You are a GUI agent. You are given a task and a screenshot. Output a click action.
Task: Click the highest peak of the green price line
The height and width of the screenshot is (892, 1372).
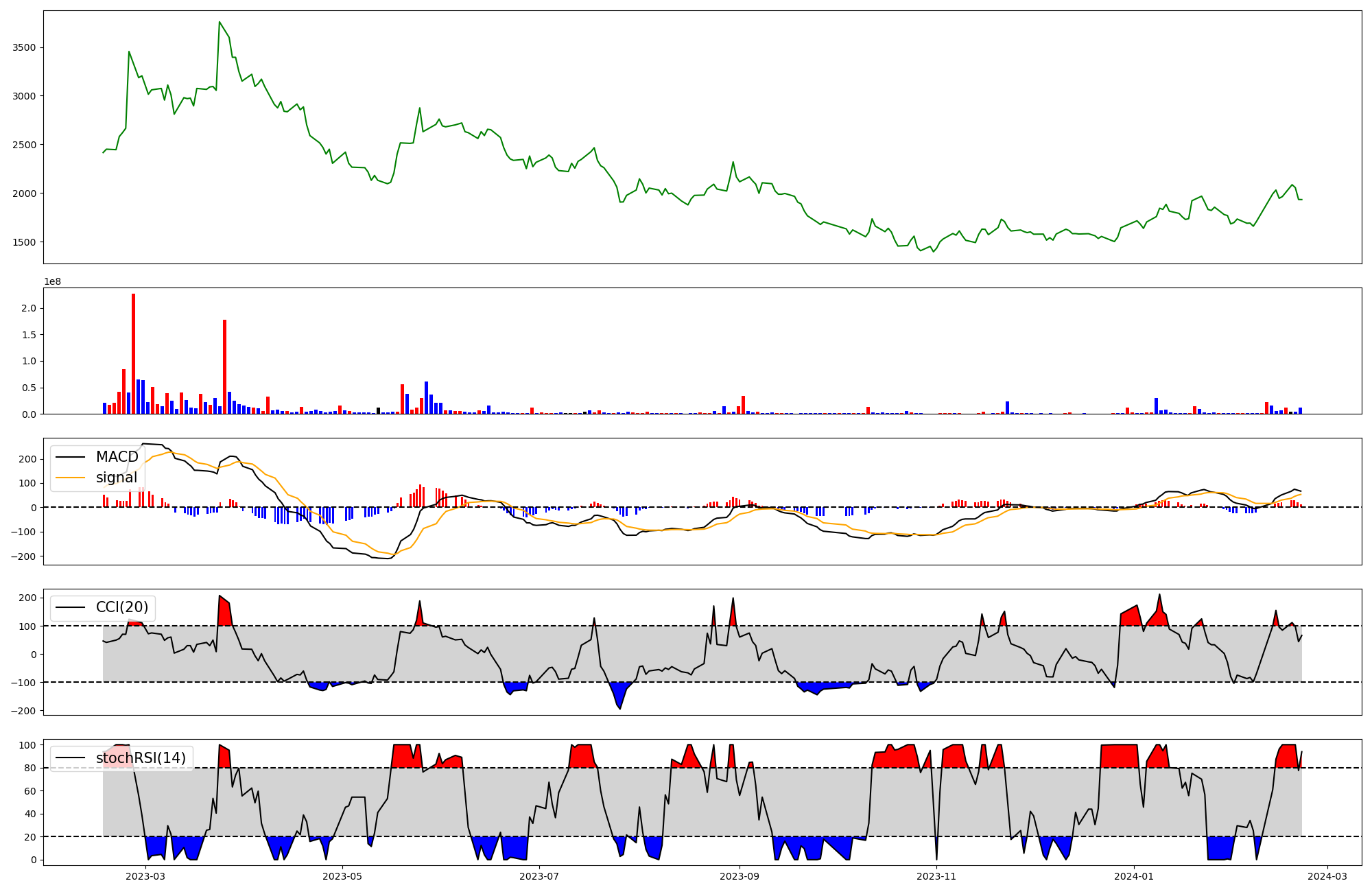click(220, 22)
